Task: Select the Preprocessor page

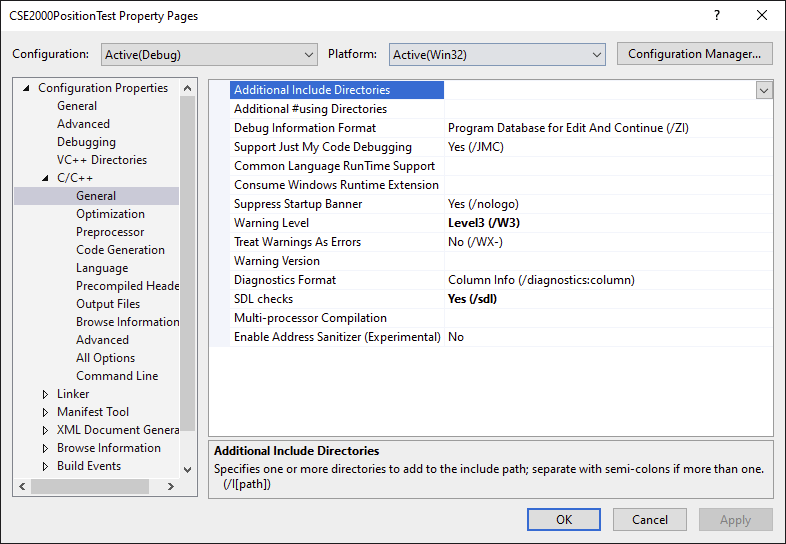Action: pyautogui.click(x=110, y=232)
